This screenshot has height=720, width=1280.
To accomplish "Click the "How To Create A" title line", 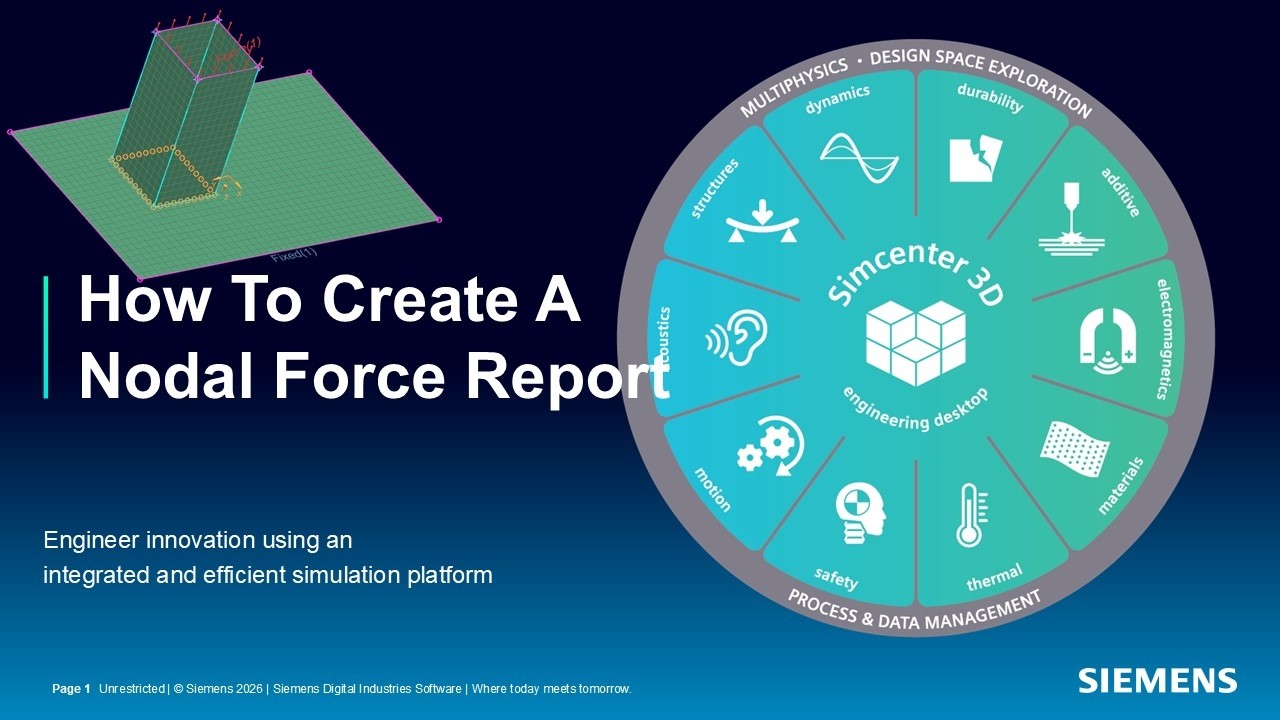I will [x=330, y=299].
